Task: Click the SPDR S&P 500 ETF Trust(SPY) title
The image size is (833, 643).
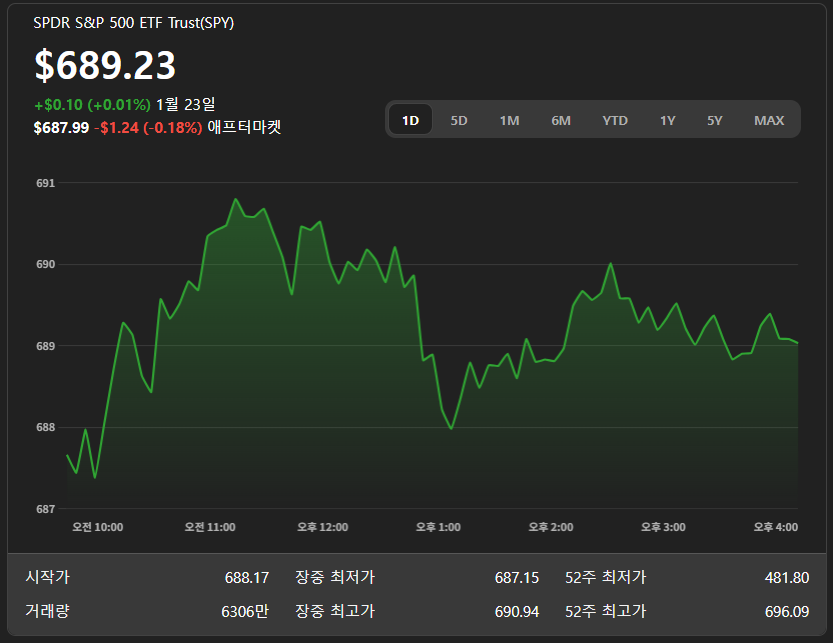Action: click(133, 23)
